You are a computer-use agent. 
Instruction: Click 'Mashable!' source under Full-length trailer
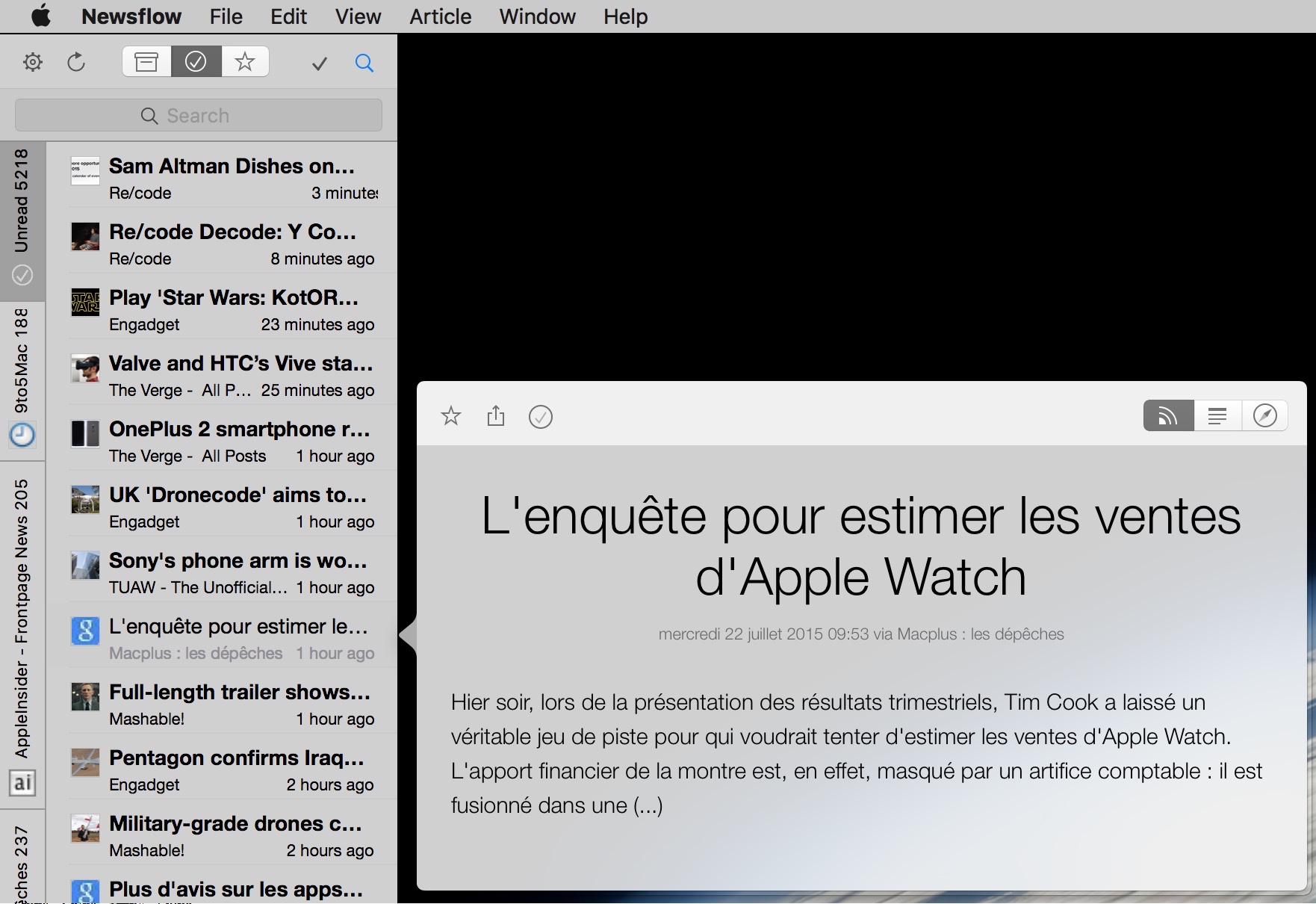pos(146,719)
